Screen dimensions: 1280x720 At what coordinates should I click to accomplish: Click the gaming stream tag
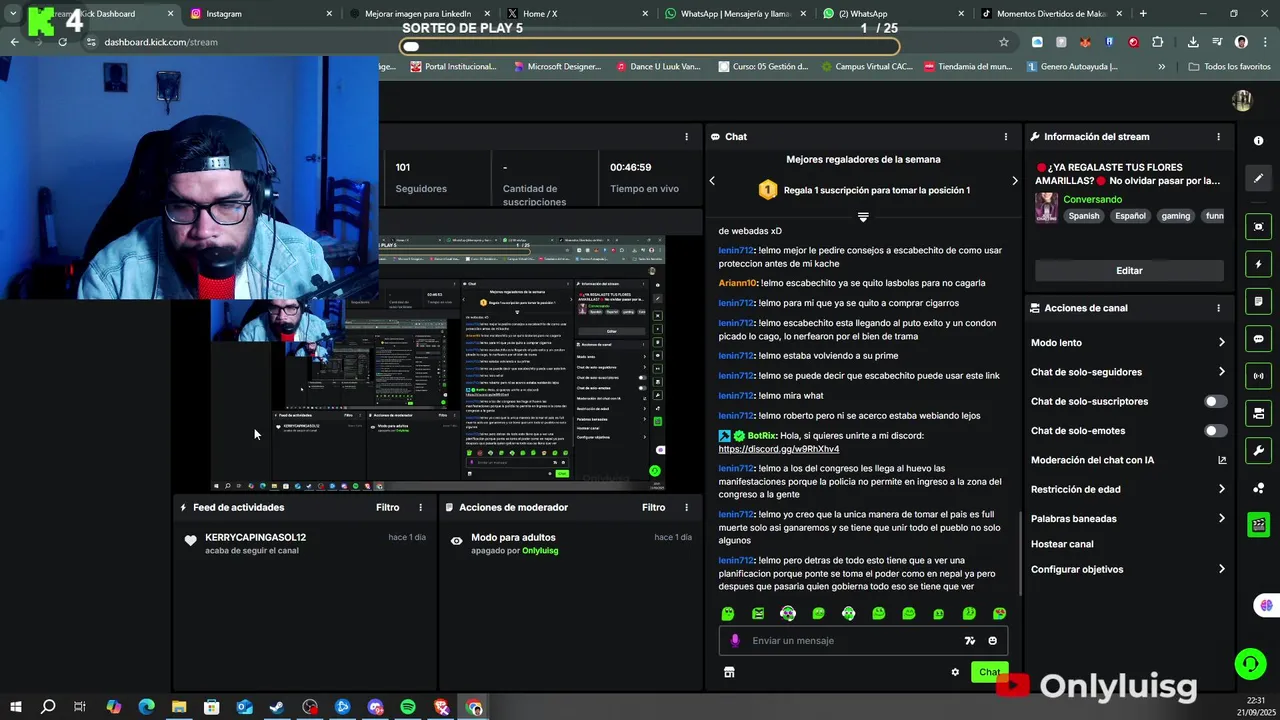[1175, 216]
